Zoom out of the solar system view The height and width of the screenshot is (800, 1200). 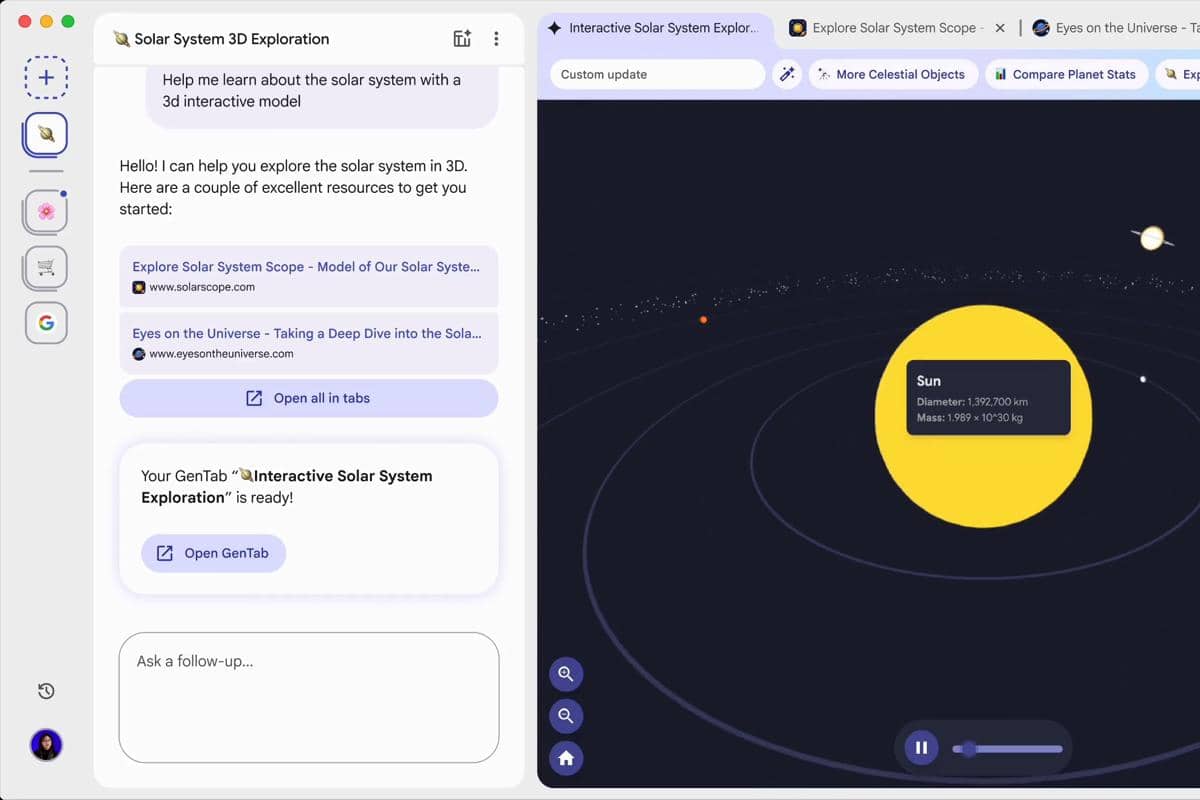point(566,716)
